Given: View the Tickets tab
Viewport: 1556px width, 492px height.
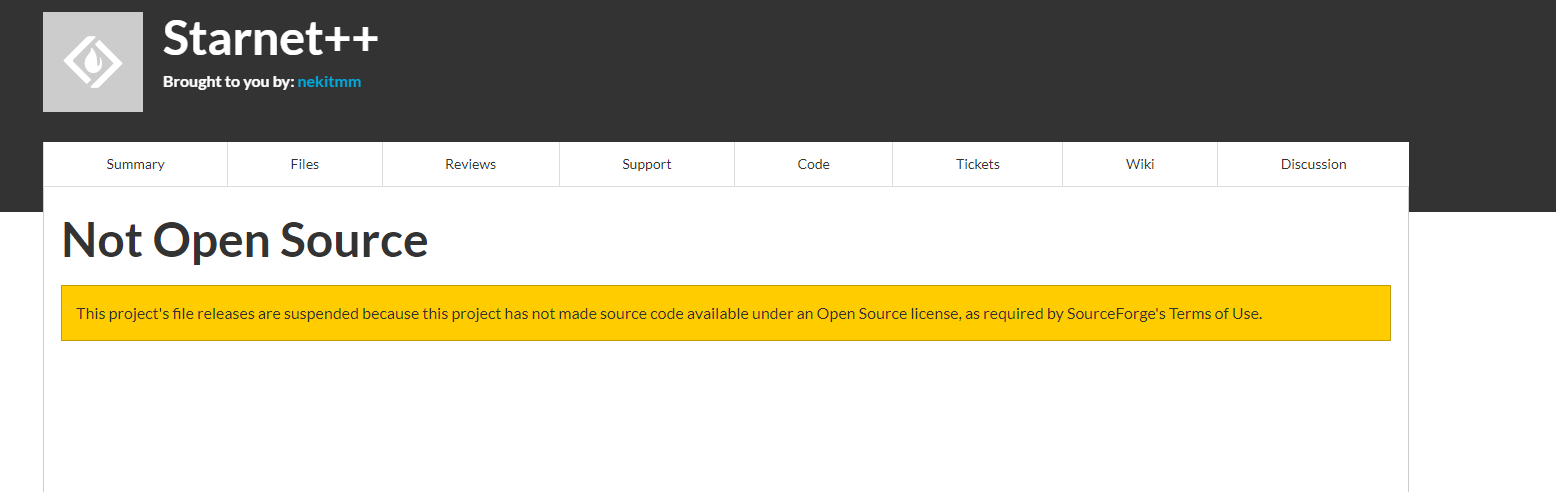Looking at the screenshot, I should coord(977,164).
